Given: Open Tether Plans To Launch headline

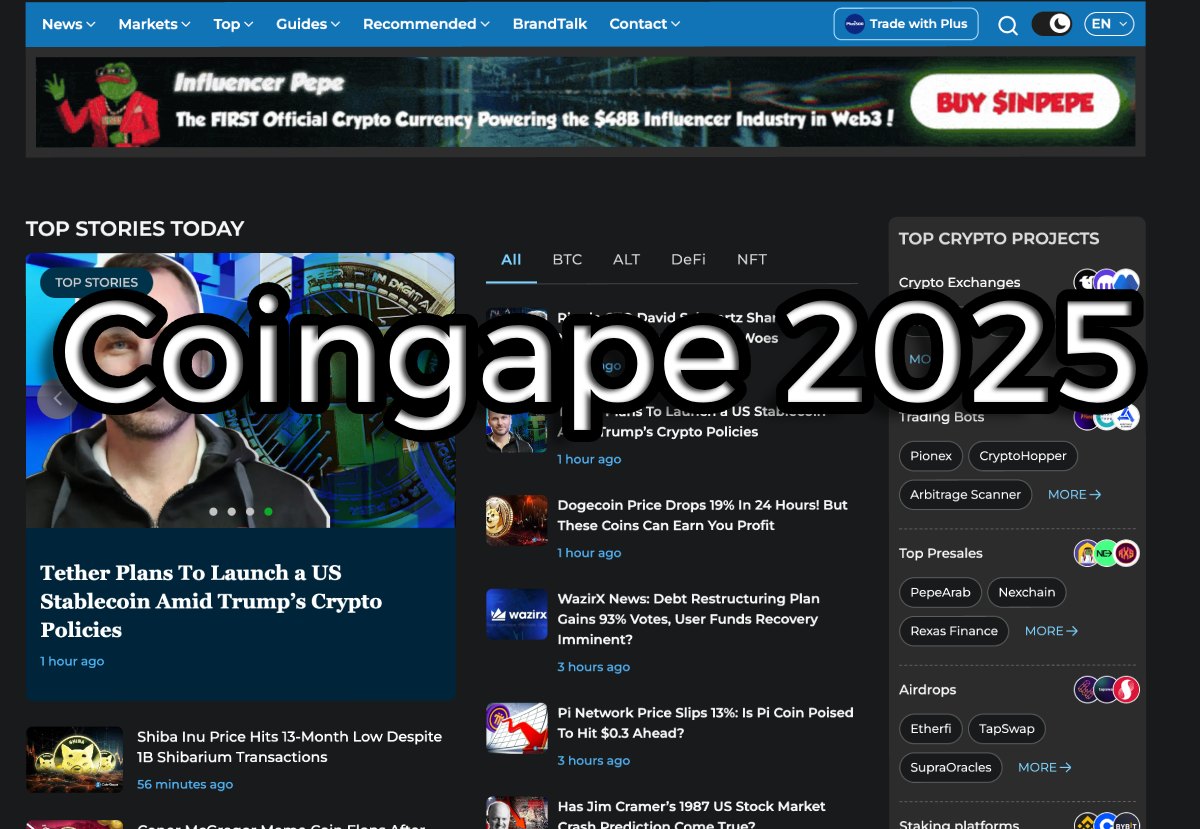Looking at the screenshot, I should (211, 601).
